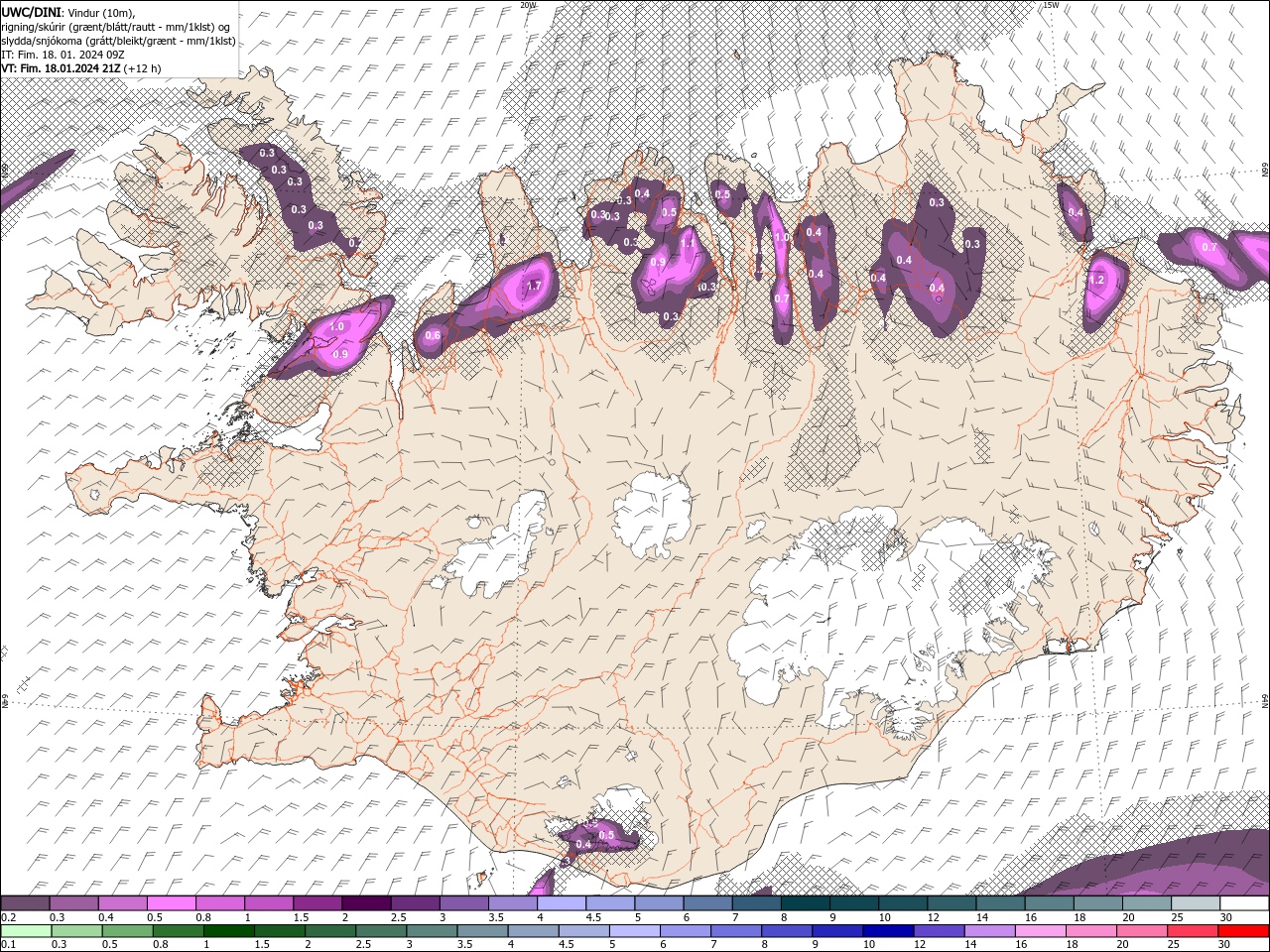Click the white 30 swatch ending the upper legend row
The width and height of the screenshot is (1270, 952).
coord(1244,903)
